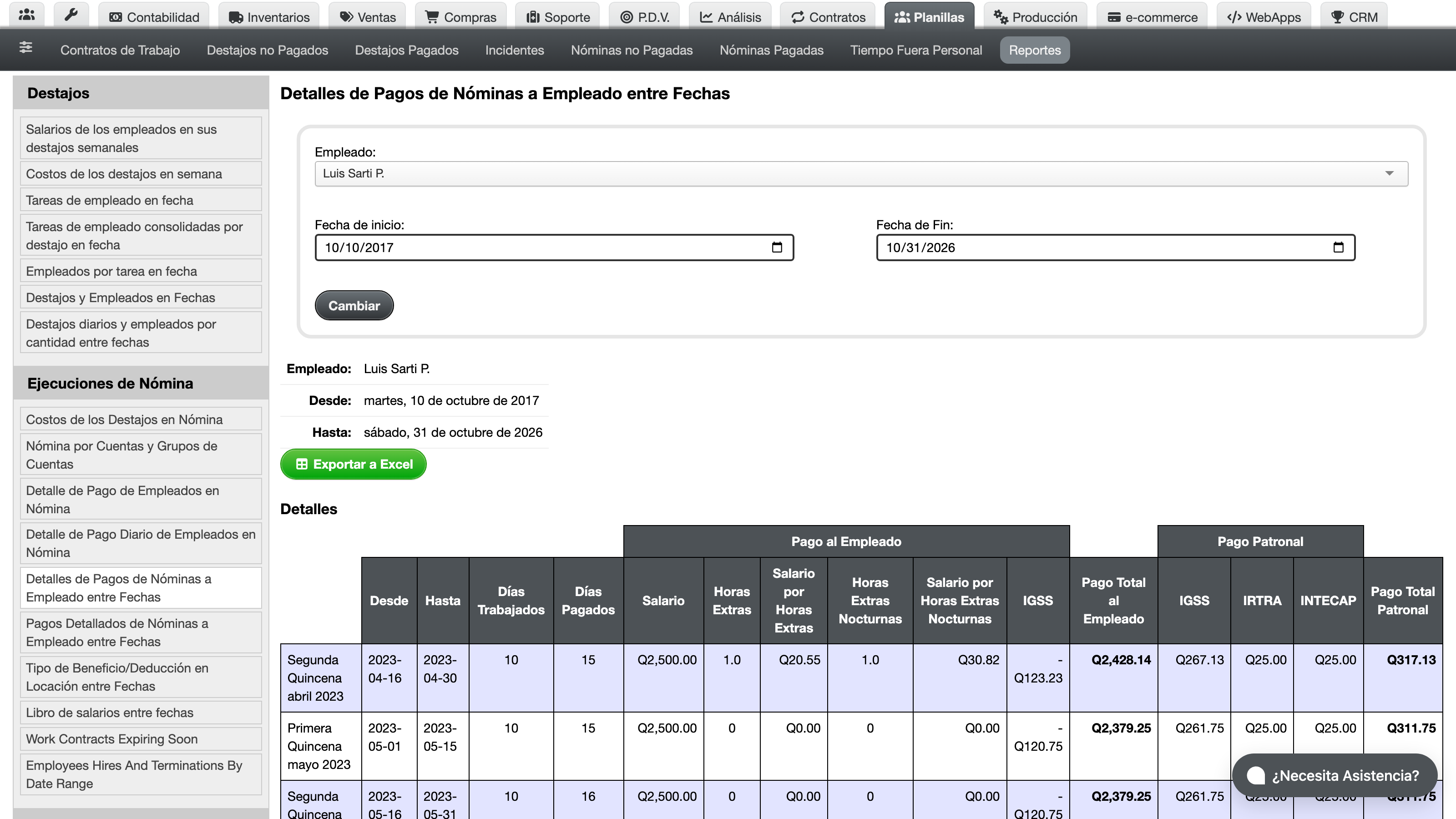This screenshot has height=819, width=1456.
Task: Toggle the sliders filter menu icon
Action: tap(25, 48)
